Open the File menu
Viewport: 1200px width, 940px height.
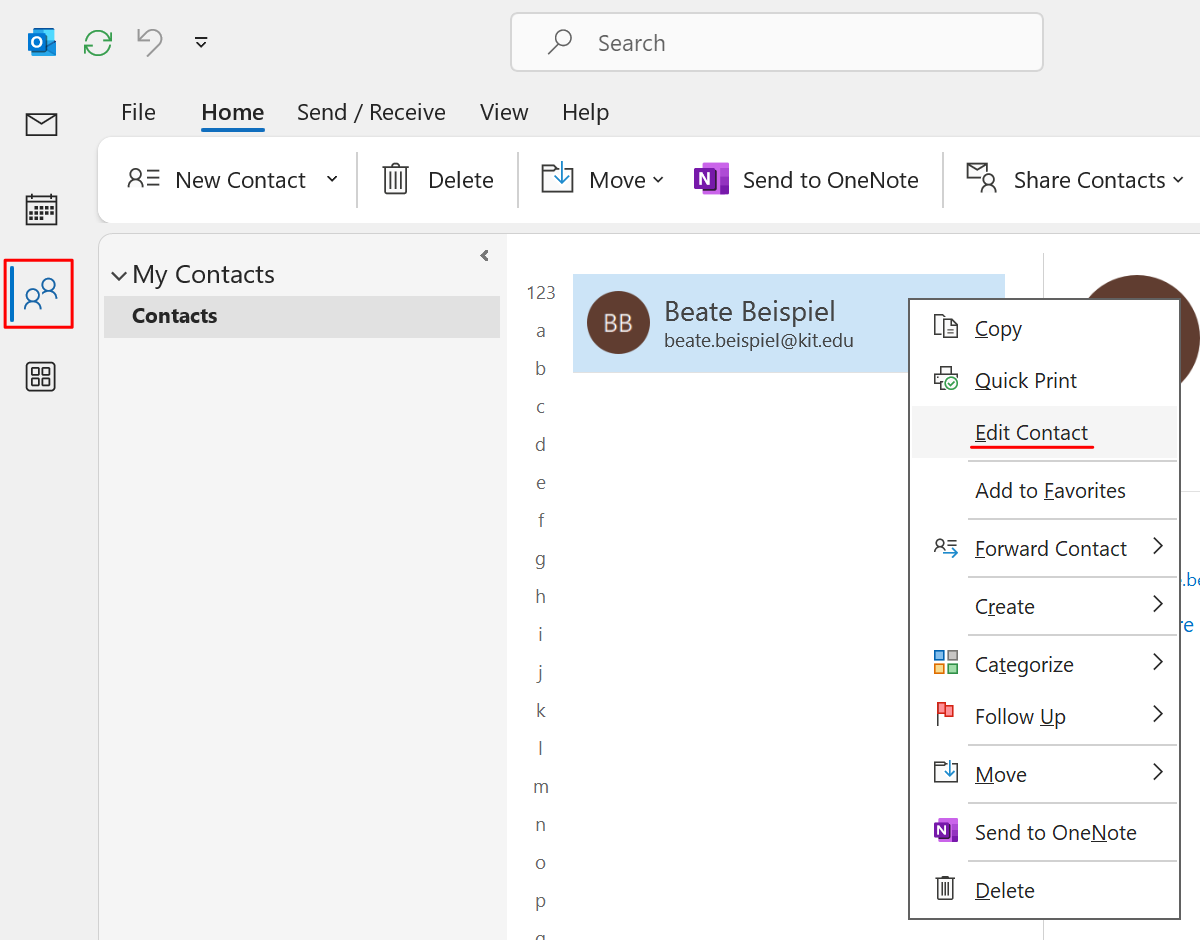point(138,112)
